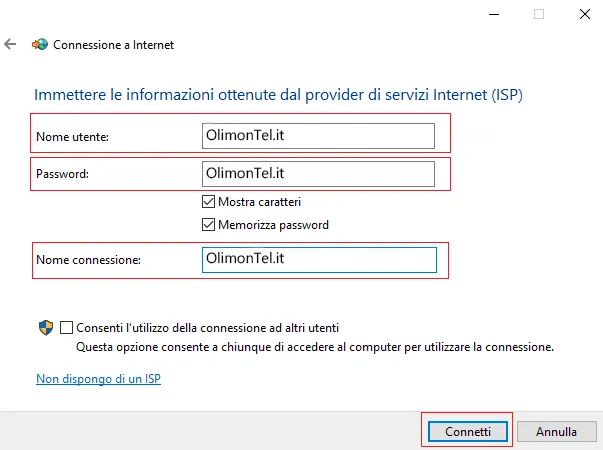The width and height of the screenshot is (603, 450).
Task: Click the Nome connessione label
Action: point(88,260)
